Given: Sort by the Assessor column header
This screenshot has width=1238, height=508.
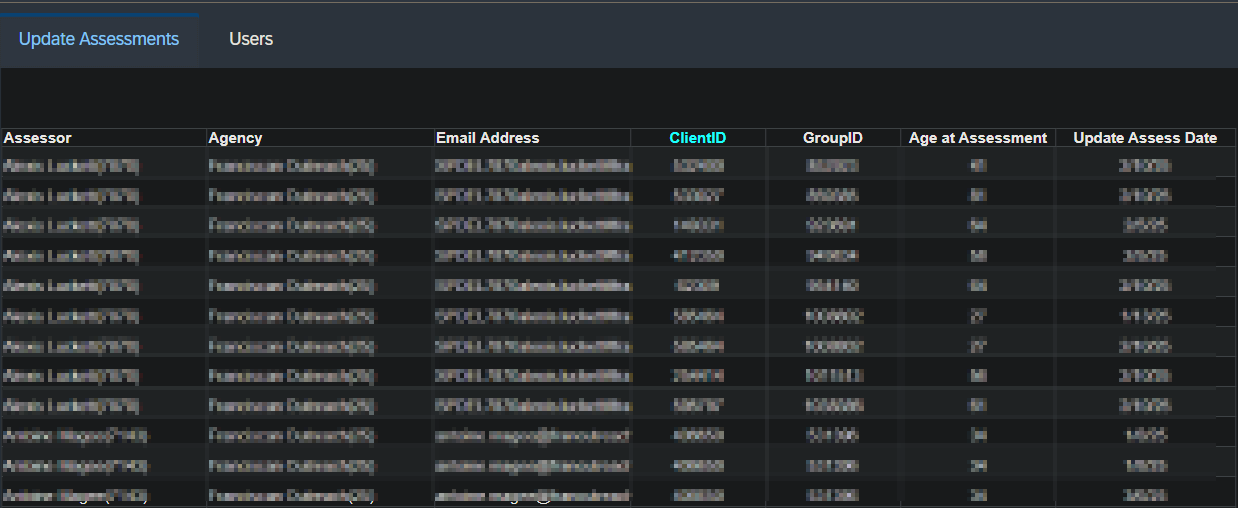Looking at the screenshot, I should coord(38,138).
